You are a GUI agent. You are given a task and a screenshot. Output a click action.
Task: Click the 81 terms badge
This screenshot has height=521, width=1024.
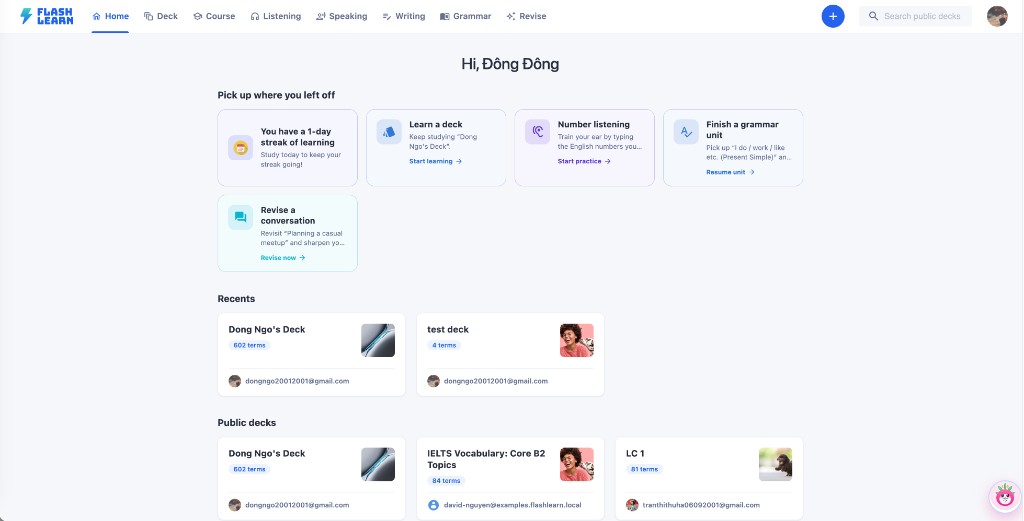pos(645,469)
